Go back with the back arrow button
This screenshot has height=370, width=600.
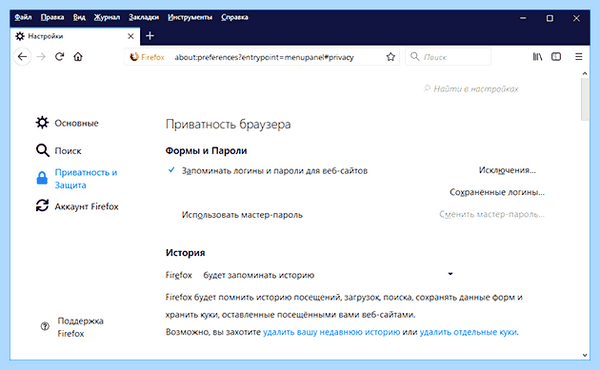pos(22,57)
